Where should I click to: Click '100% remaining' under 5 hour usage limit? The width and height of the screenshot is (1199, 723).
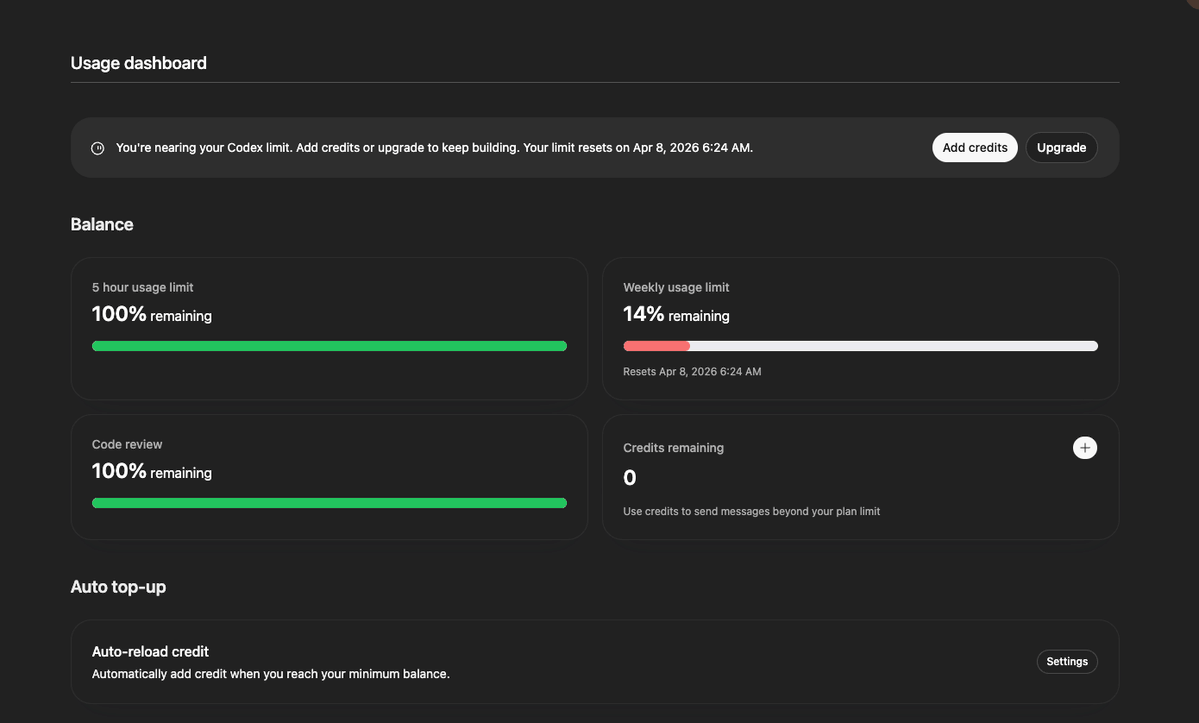click(151, 314)
